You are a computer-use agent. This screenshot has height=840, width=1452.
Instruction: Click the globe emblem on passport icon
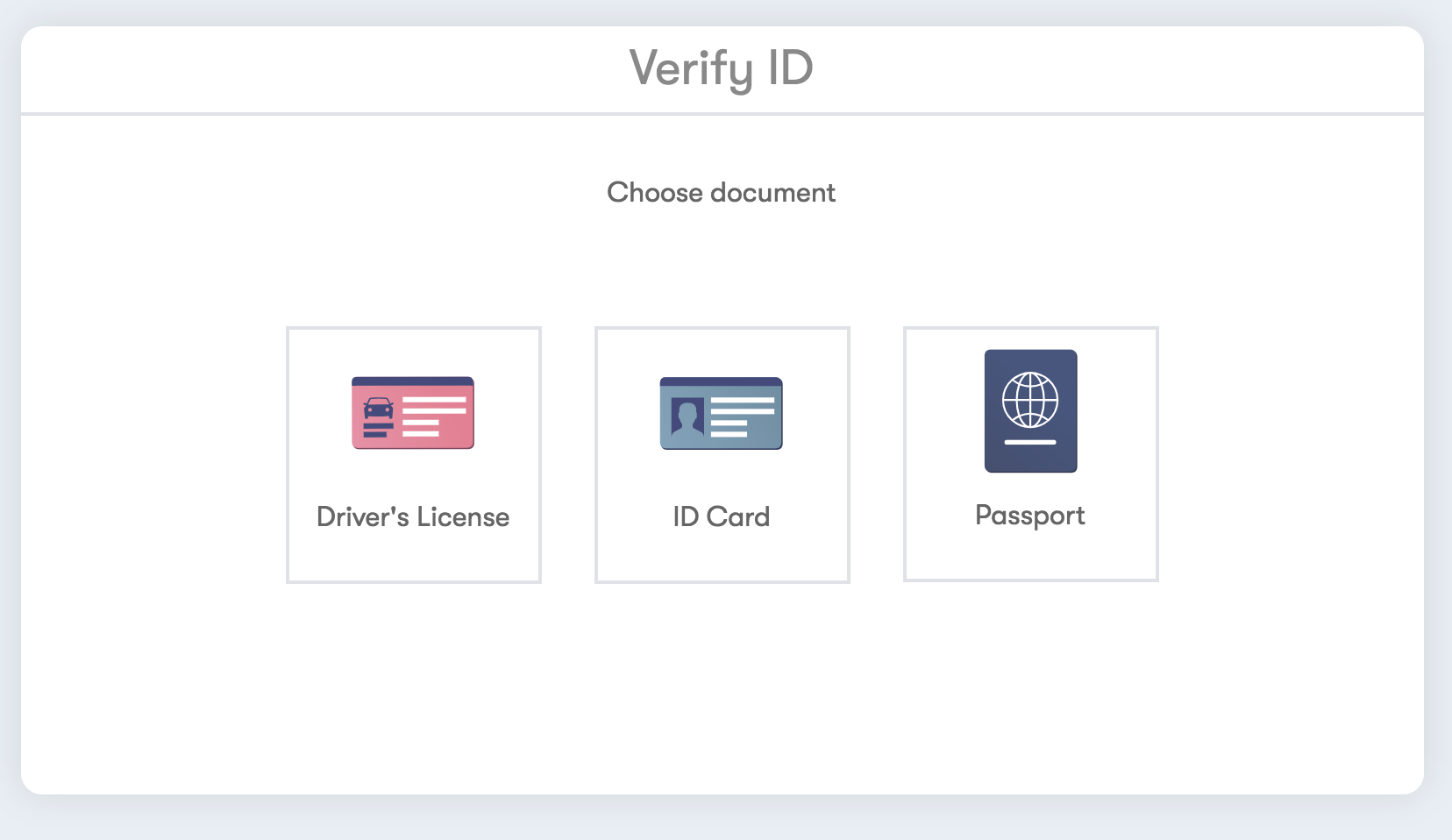point(1030,400)
